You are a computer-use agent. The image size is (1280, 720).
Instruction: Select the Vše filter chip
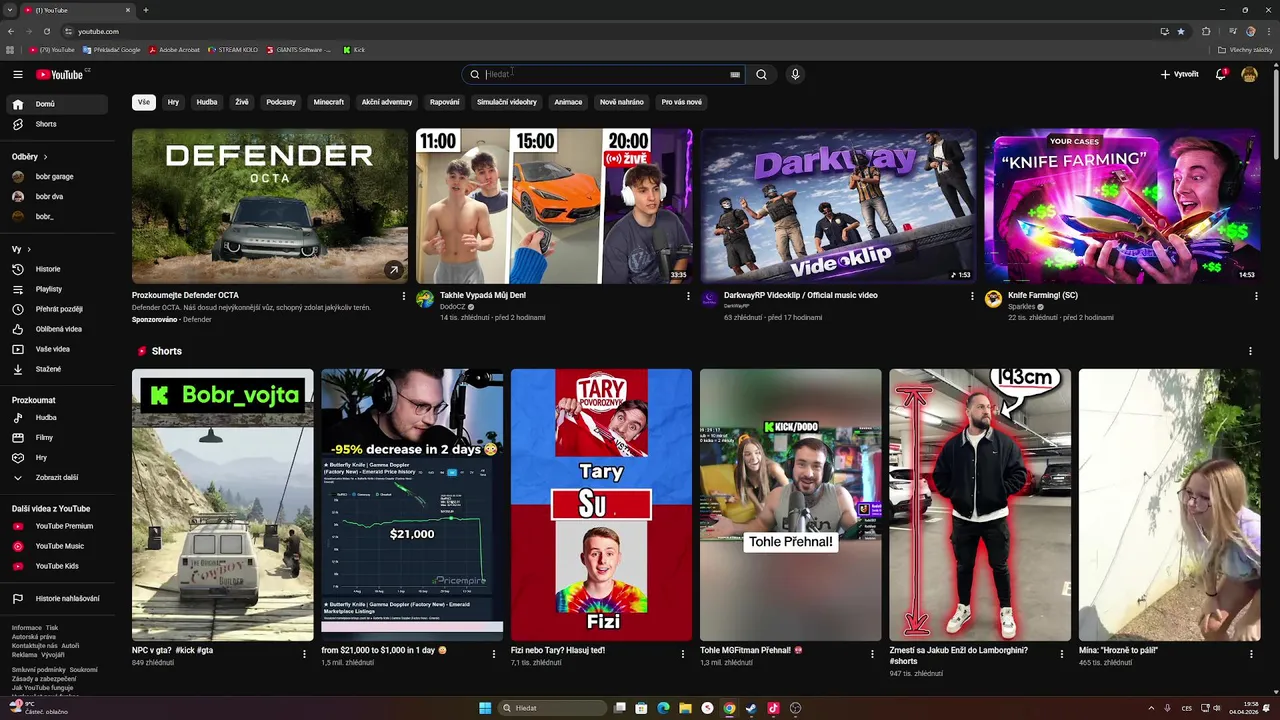pyautogui.click(x=144, y=102)
